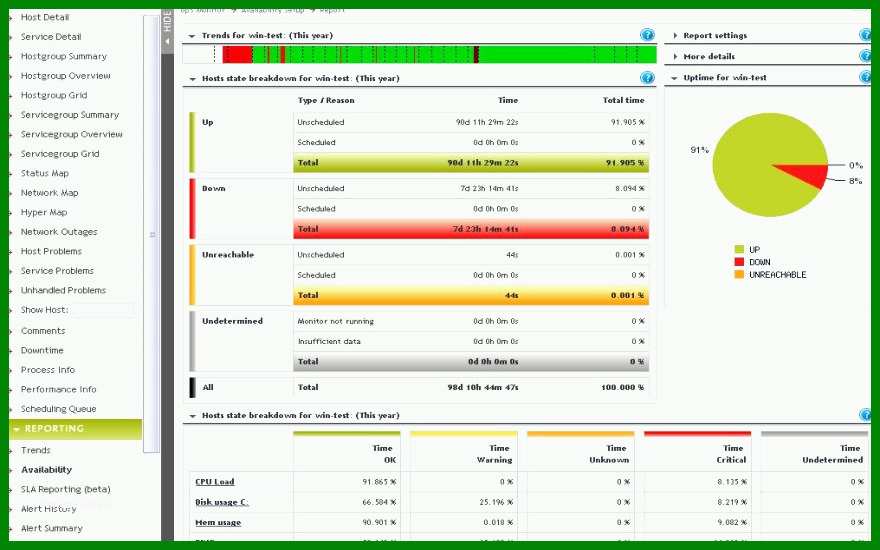The width and height of the screenshot is (880, 550).
Task: Click the Down total '8.094 %' value
Action: coord(627,229)
